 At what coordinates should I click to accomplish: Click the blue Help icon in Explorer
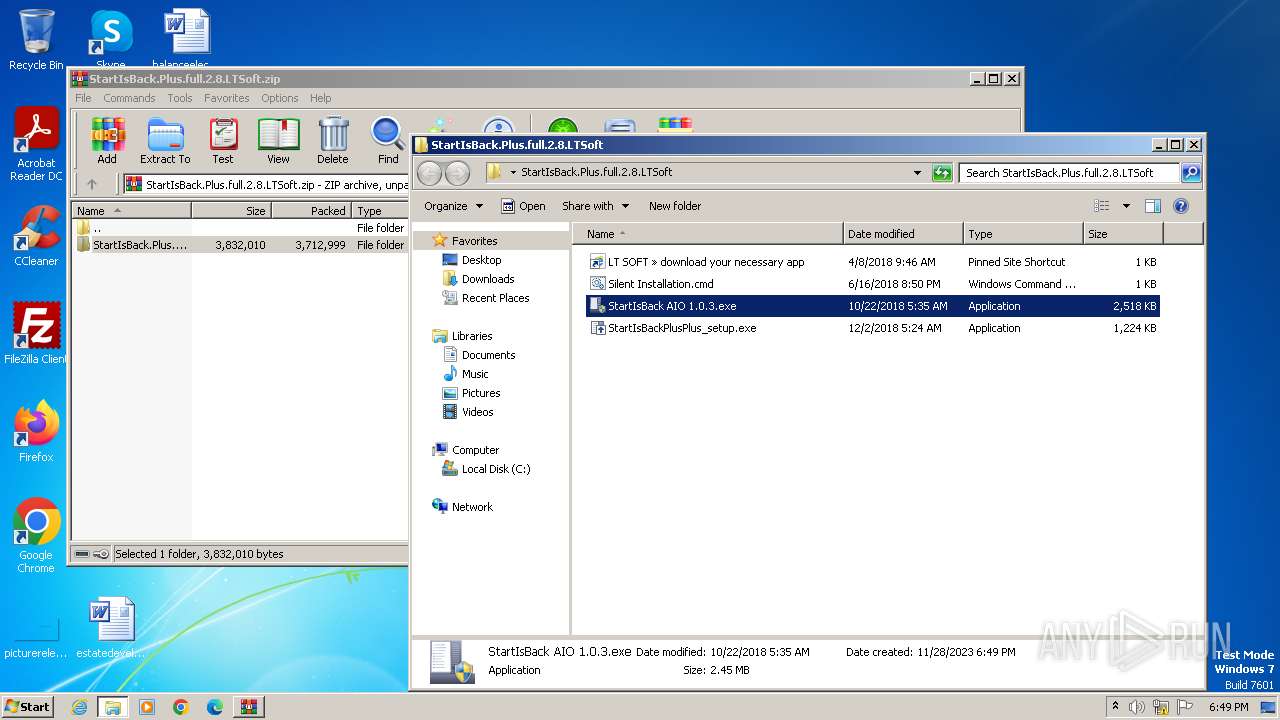click(1181, 206)
